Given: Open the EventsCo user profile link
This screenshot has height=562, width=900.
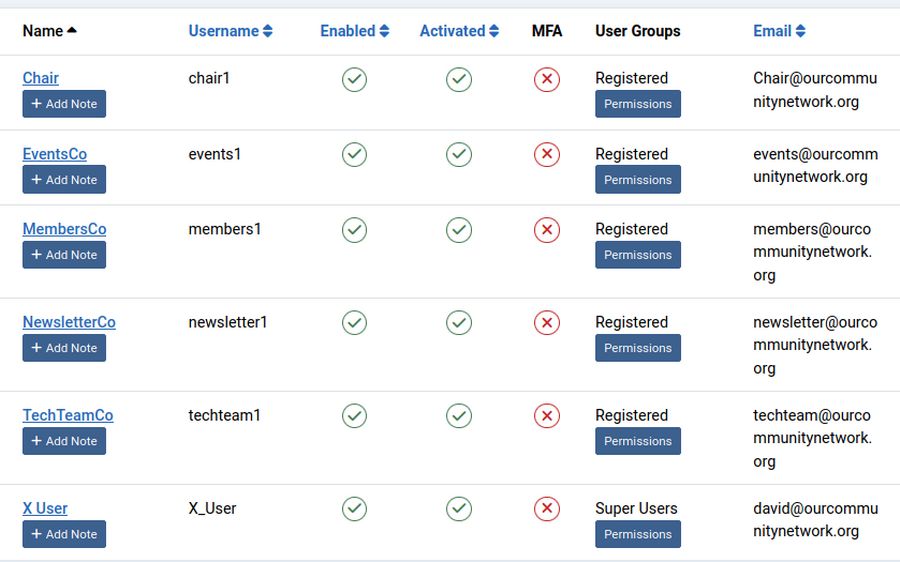Looking at the screenshot, I should 55,154.
